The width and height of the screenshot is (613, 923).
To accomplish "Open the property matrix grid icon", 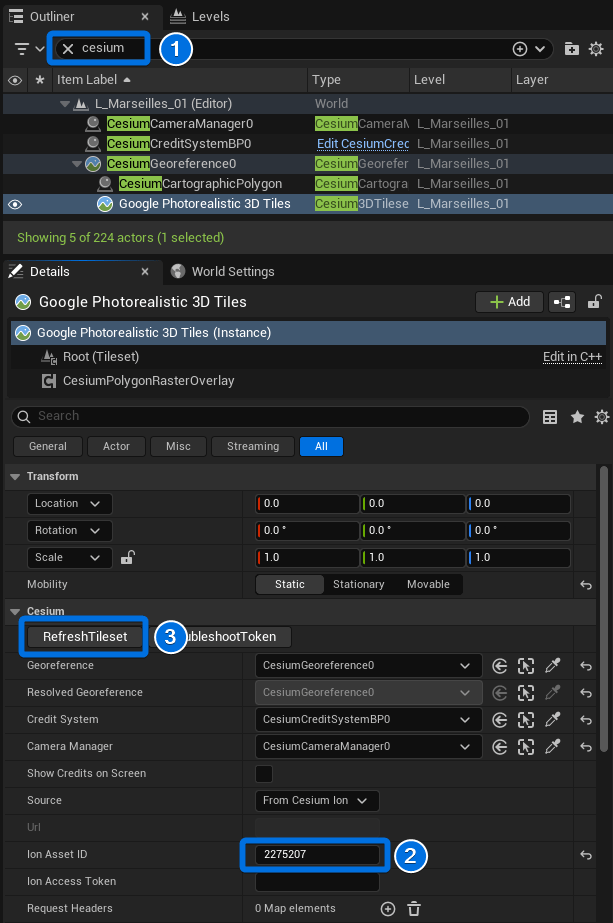I will 549,417.
